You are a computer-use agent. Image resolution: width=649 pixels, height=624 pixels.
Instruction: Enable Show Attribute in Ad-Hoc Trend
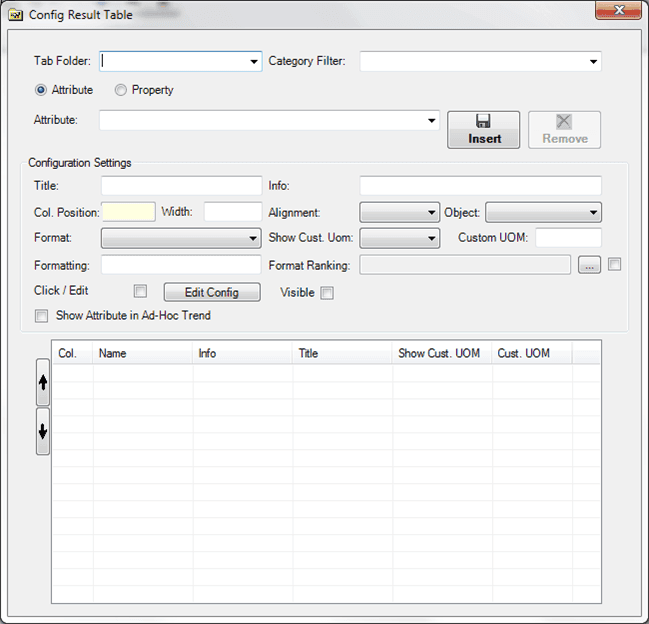41,316
